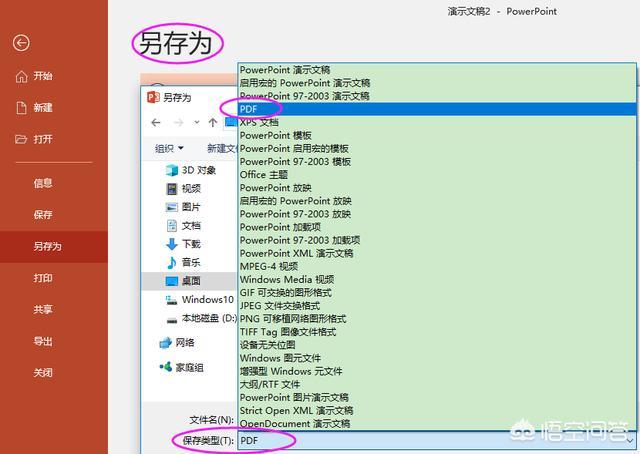
Task: Choose 增强型 Windows 元文件 type
Action: pyautogui.click(x=437, y=371)
